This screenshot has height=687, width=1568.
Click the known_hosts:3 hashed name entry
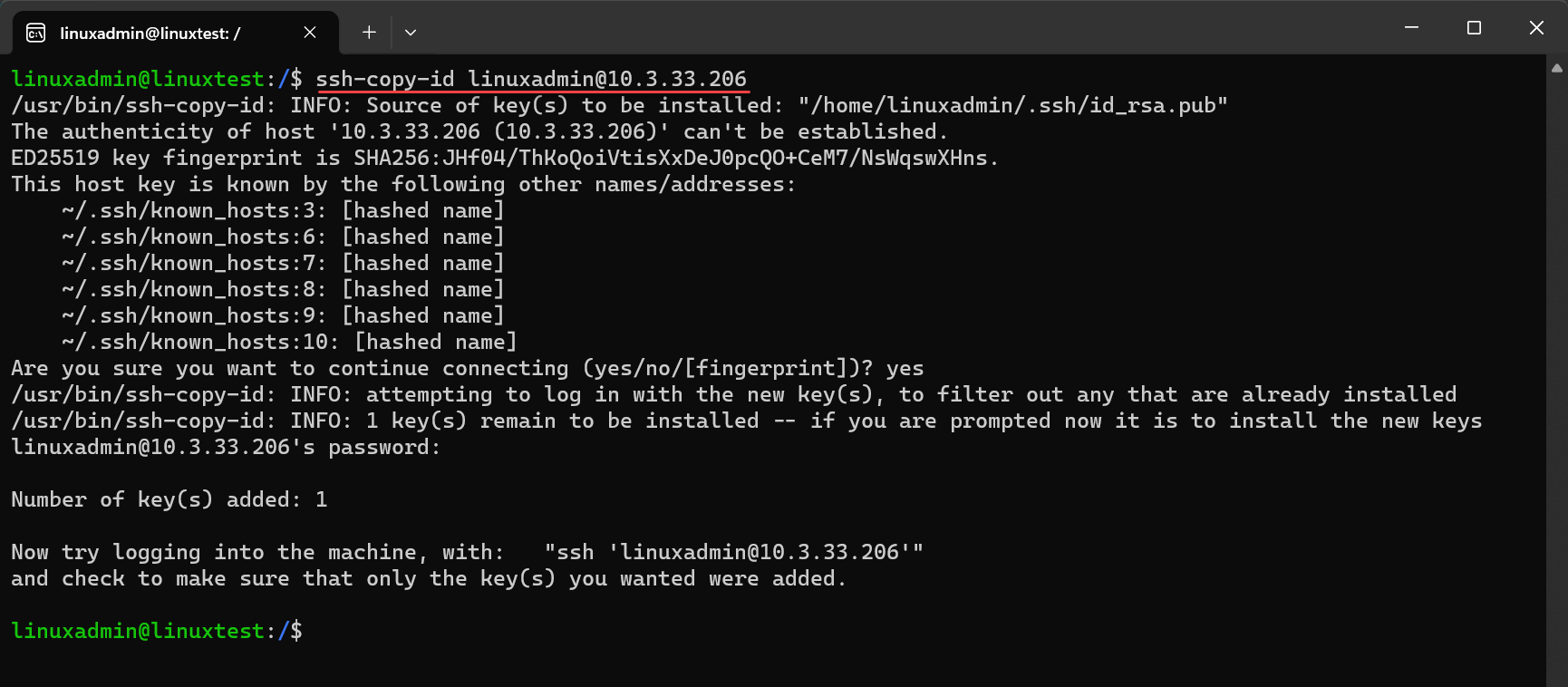click(283, 210)
